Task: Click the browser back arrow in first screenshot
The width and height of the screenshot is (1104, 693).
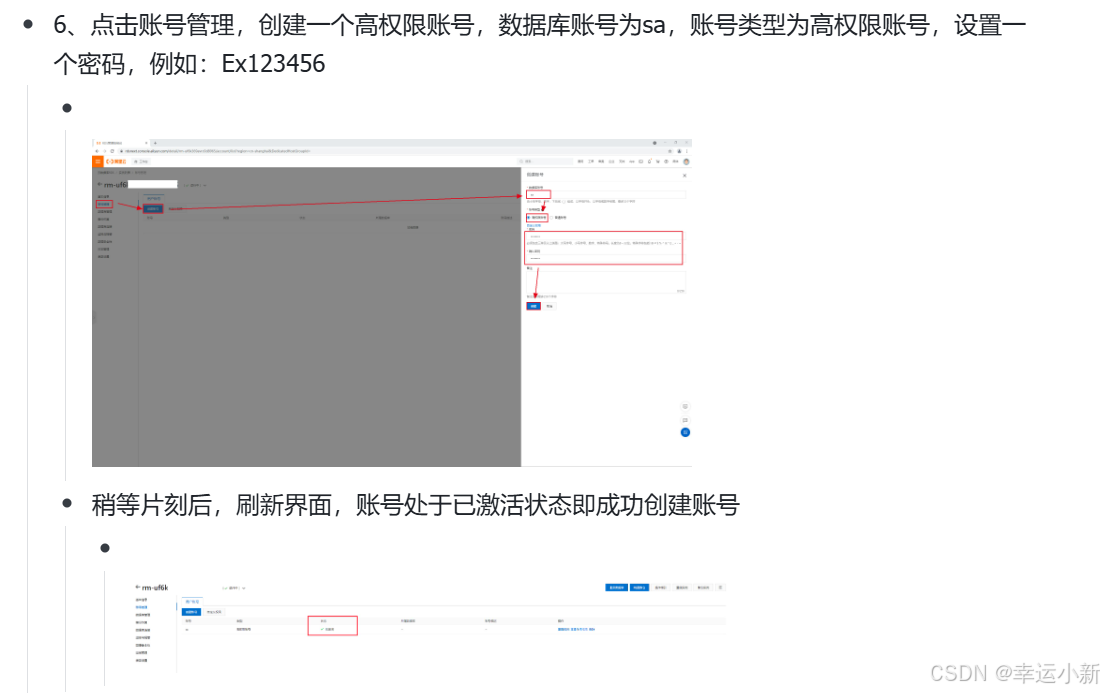Action: pyautogui.click(x=97, y=151)
